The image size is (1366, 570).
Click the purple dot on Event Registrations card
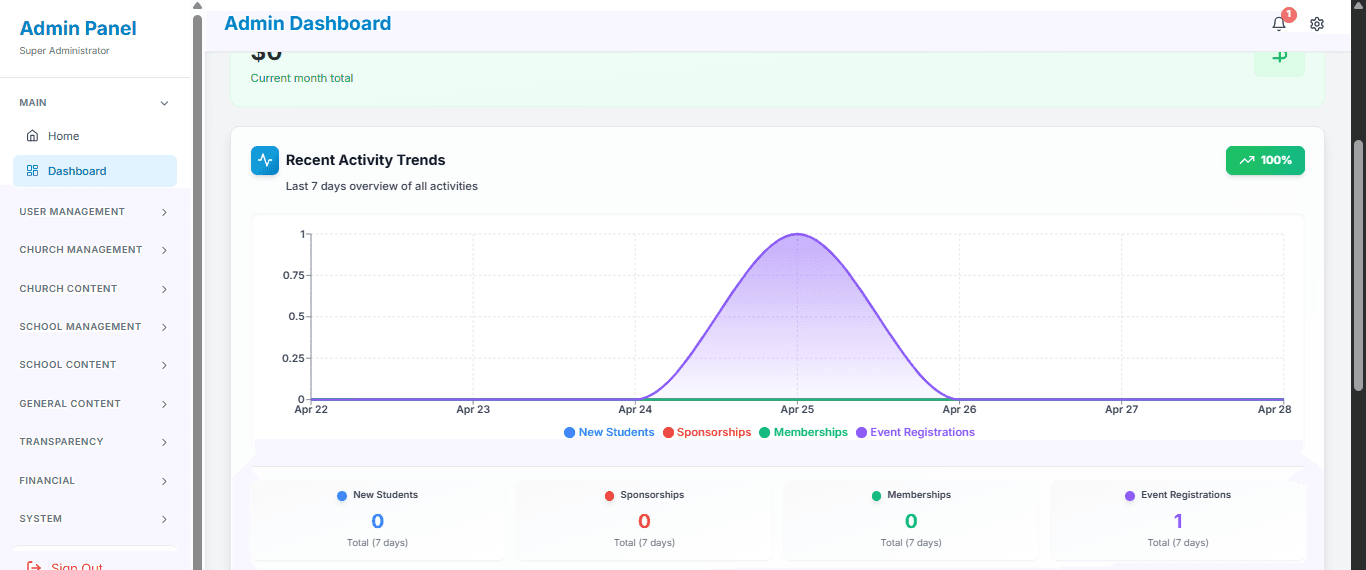click(x=1130, y=496)
